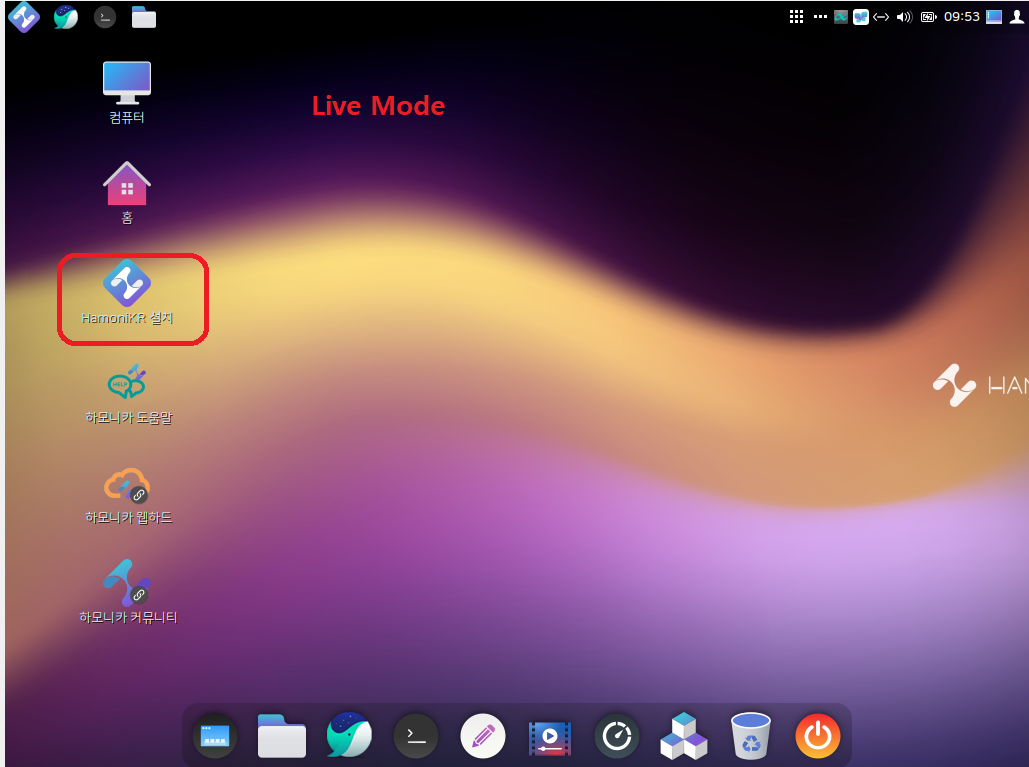Open the trash bin in the dock

(751, 736)
